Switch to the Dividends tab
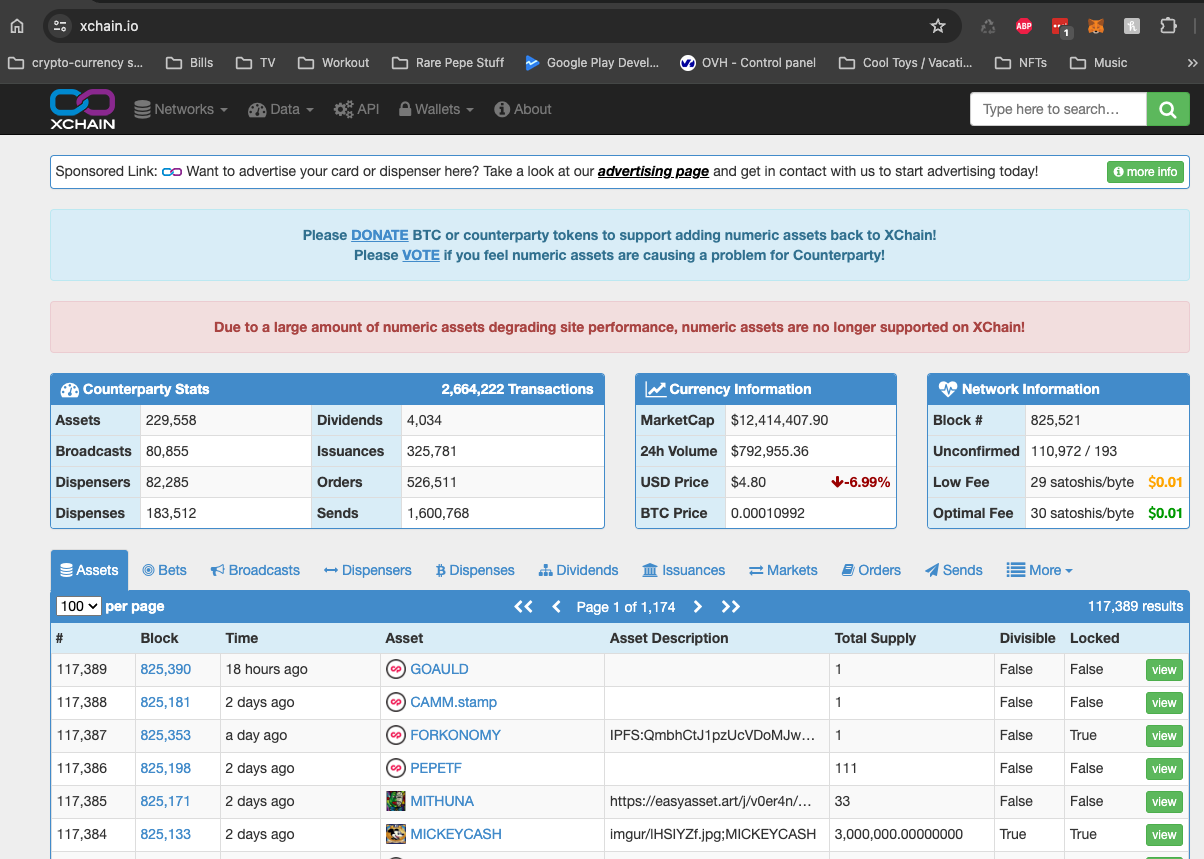The image size is (1204, 859). pos(578,570)
